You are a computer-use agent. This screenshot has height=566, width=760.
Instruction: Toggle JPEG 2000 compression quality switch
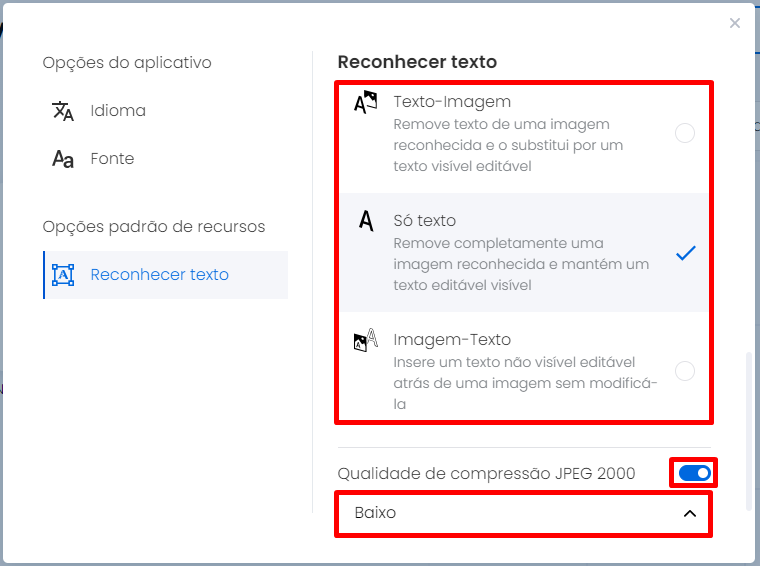(695, 473)
